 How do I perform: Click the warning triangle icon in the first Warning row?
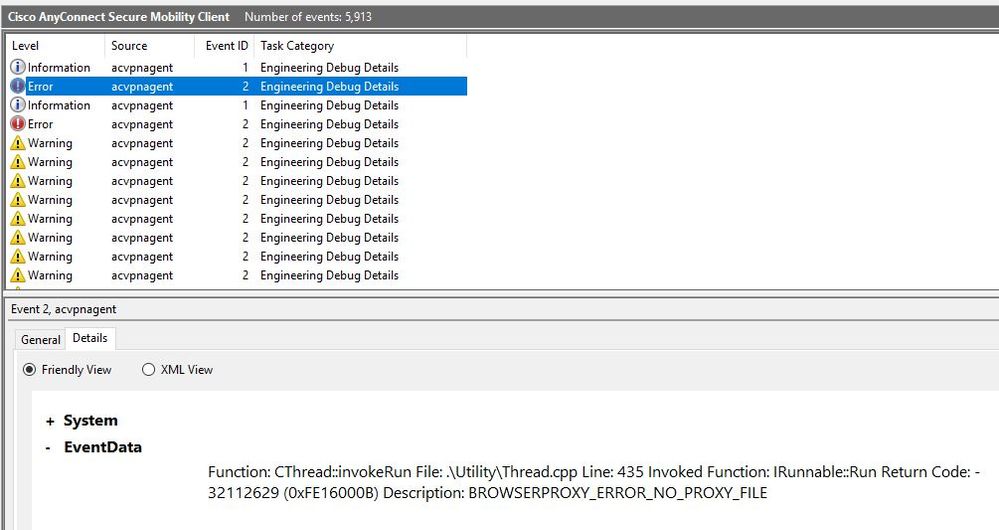18,143
